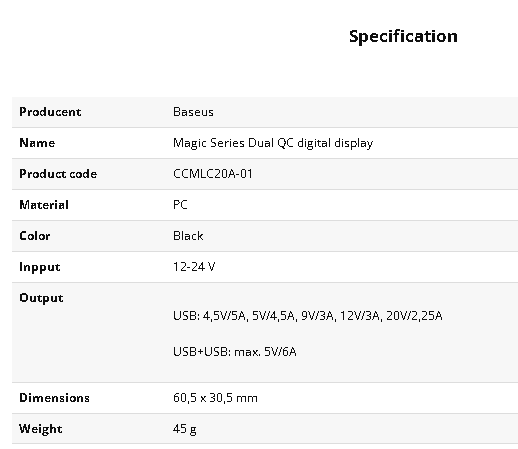This screenshot has height=449, width=518.
Task: Click the 60,5 x 30,5 mm value
Action: tap(215, 398)
